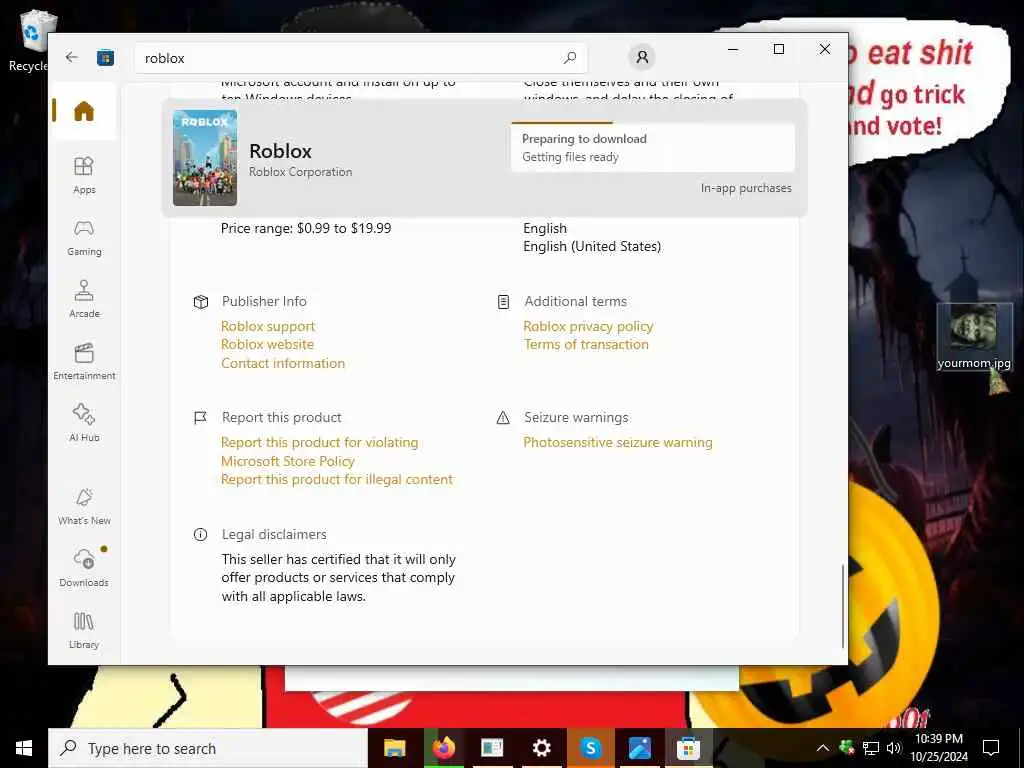Maximize the Microsoft Store window
This screenshot has height=768, width=1024.
779,49
